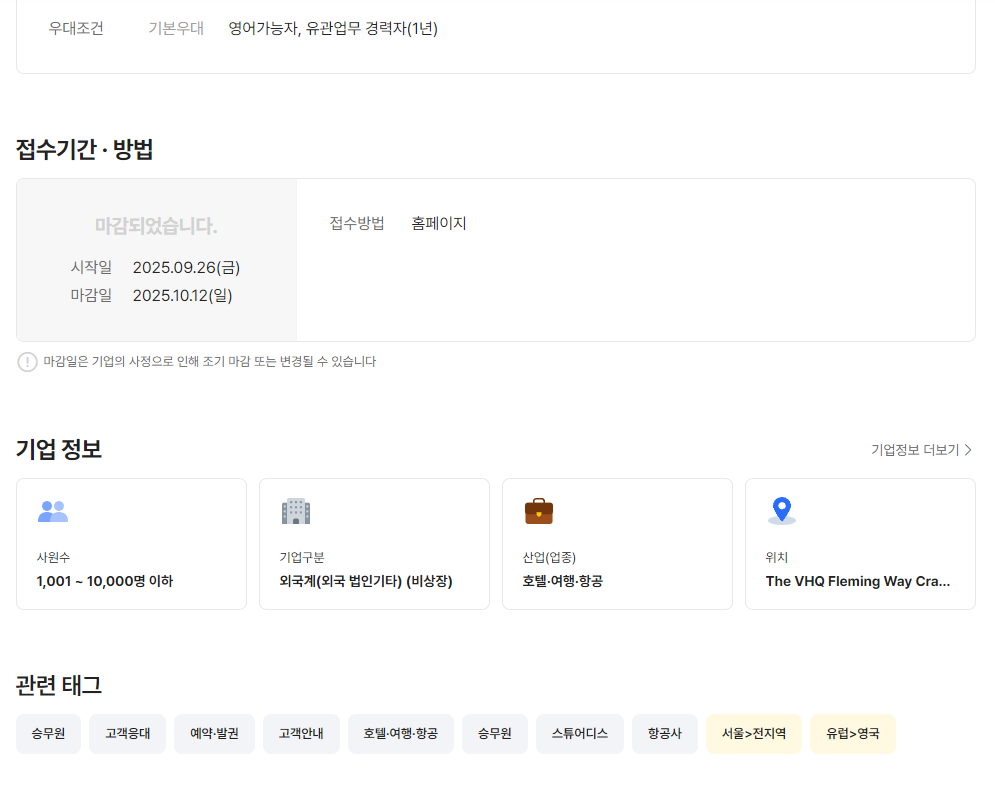This screenshot has width=995, height=795.
Task: Click the brown briefcase icon above 산업(업종)
Action: (539, 512)
